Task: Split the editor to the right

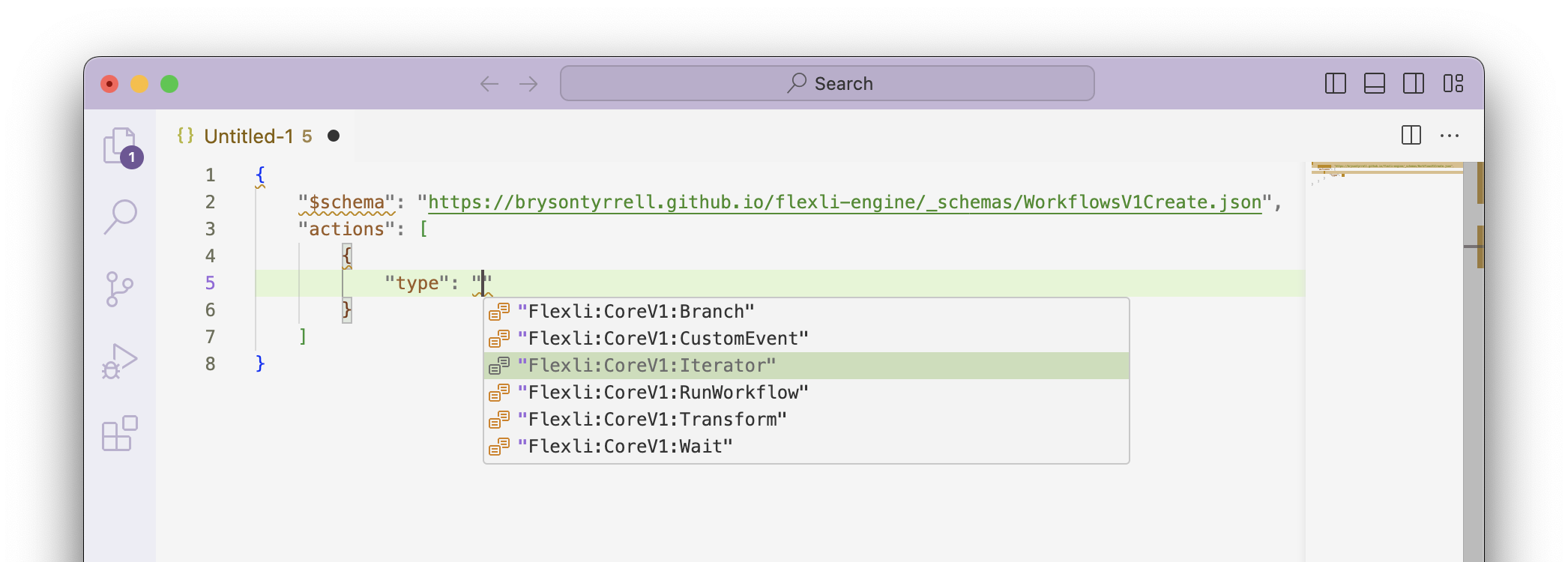Action: [1411, 136]
